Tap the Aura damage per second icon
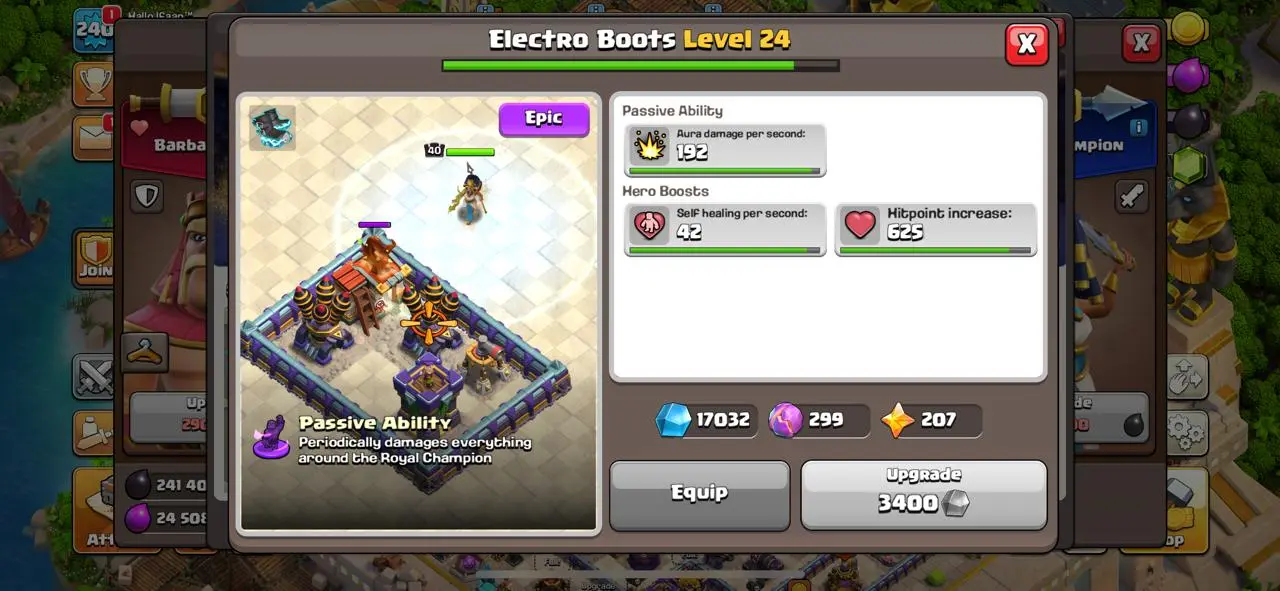The width and height of the screenshot is (1280, 591). (x=651, y=146)
